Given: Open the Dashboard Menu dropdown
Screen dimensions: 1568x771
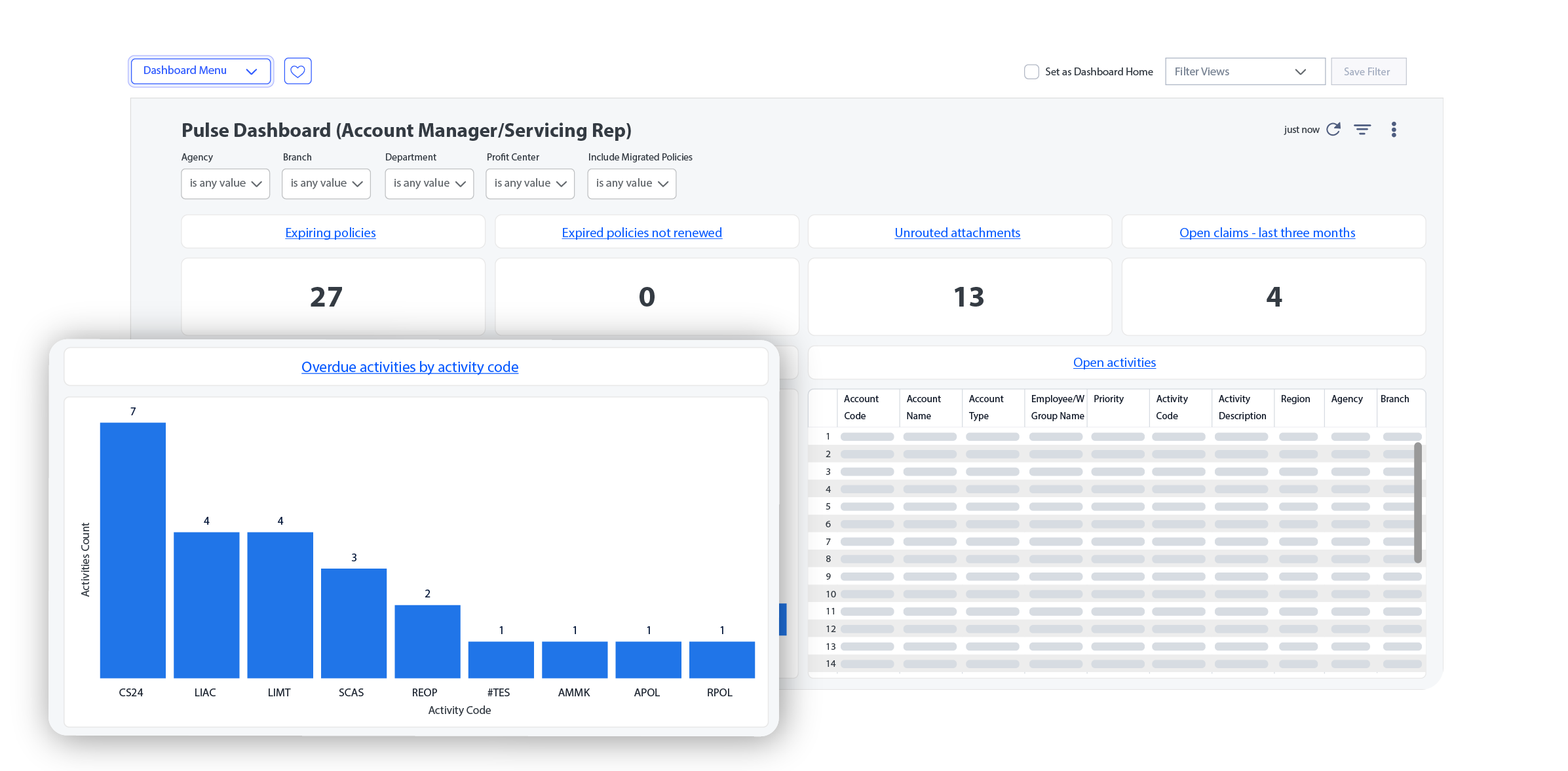Looking at the screenshot, I should (201, 71).
